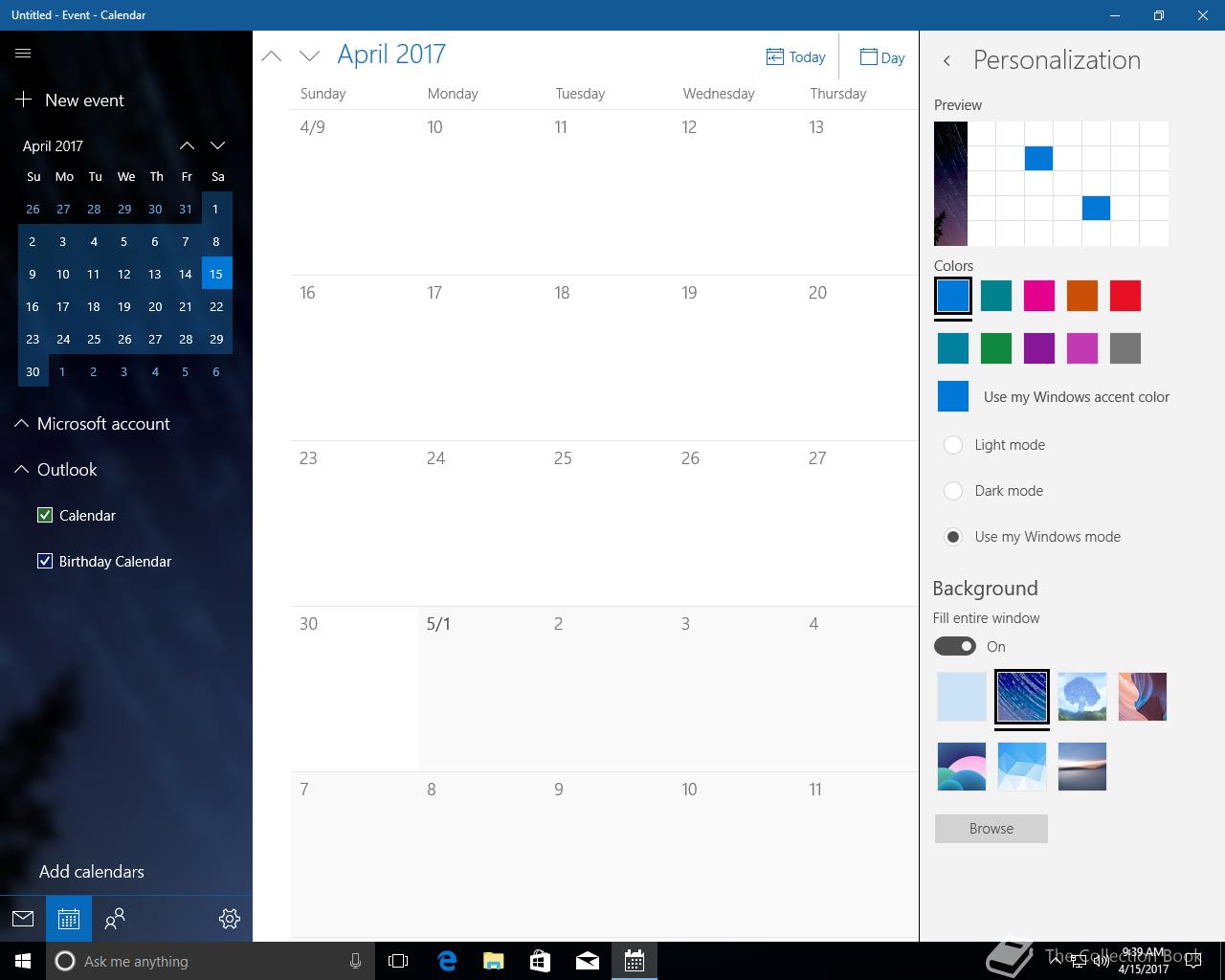Image resolution: width=1225 pixels, height=980 pixels.
Task: Navigate to previous month in main view
Action: coord(272,56)
